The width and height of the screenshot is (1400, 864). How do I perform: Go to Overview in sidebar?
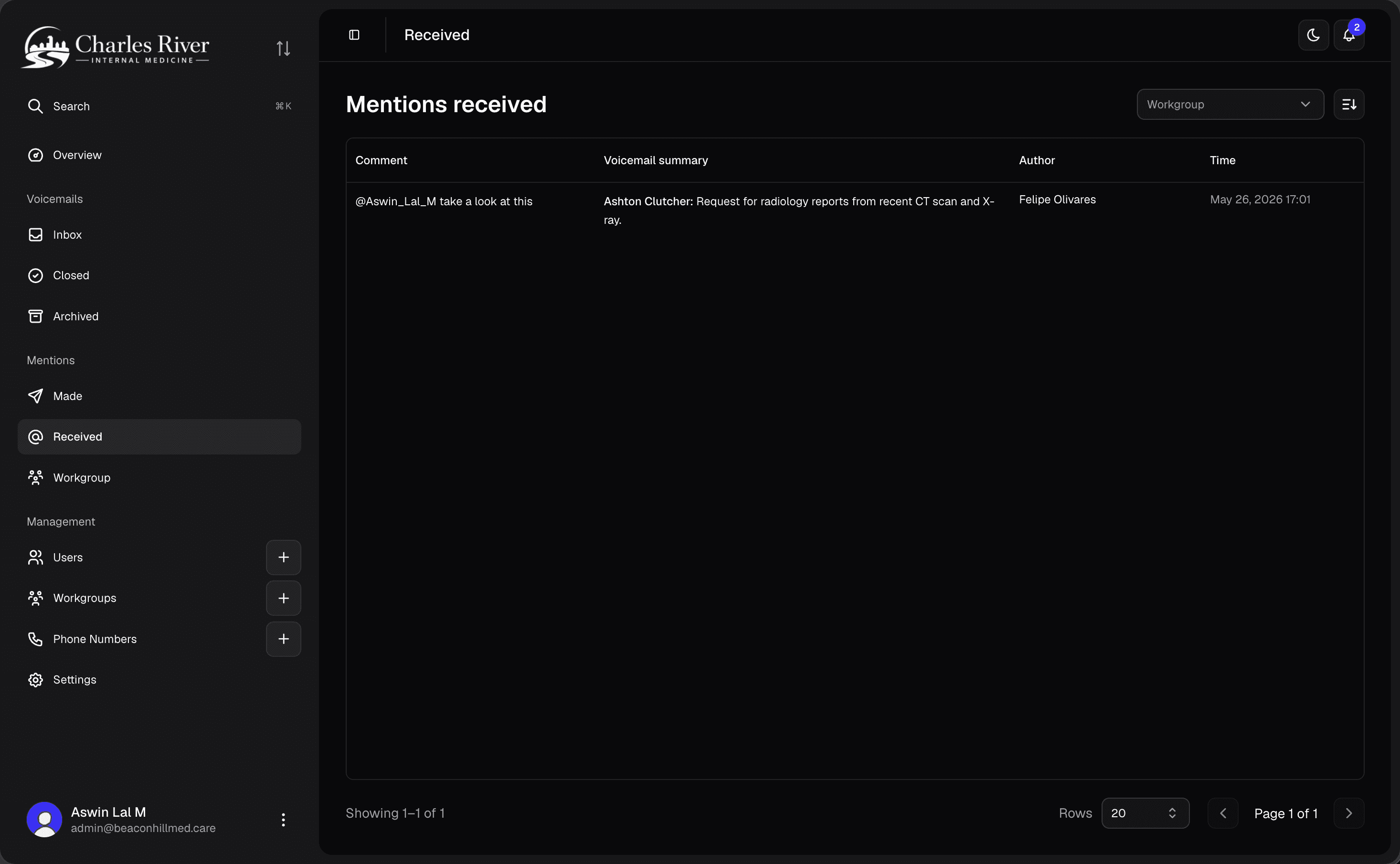(159, 156)
